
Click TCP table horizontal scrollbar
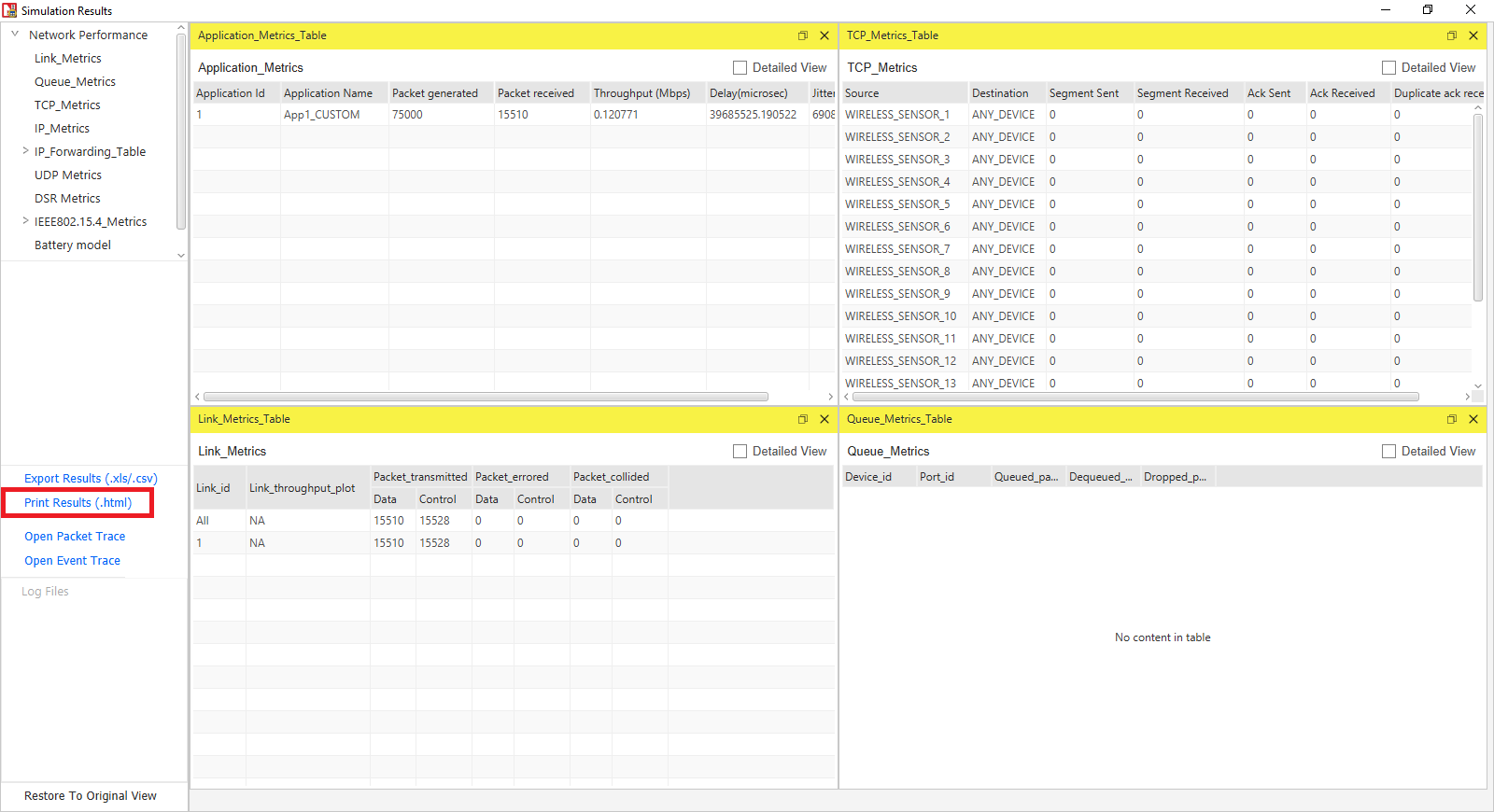coord(1135,397)
